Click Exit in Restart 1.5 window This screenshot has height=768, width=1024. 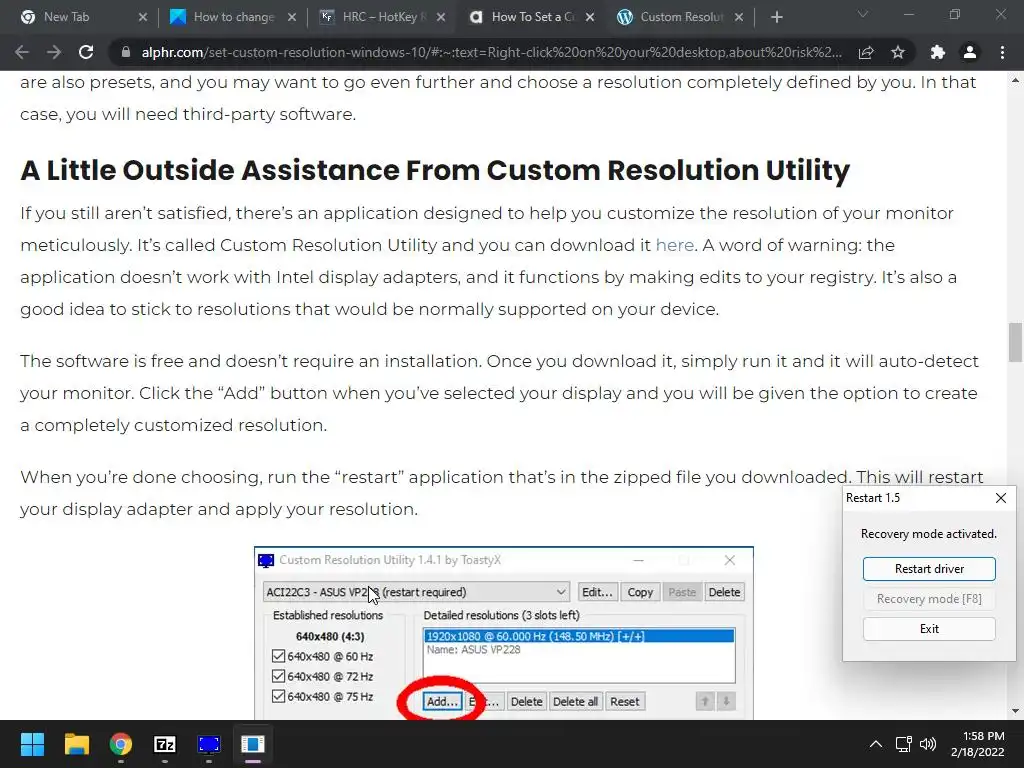pos(929,629)
